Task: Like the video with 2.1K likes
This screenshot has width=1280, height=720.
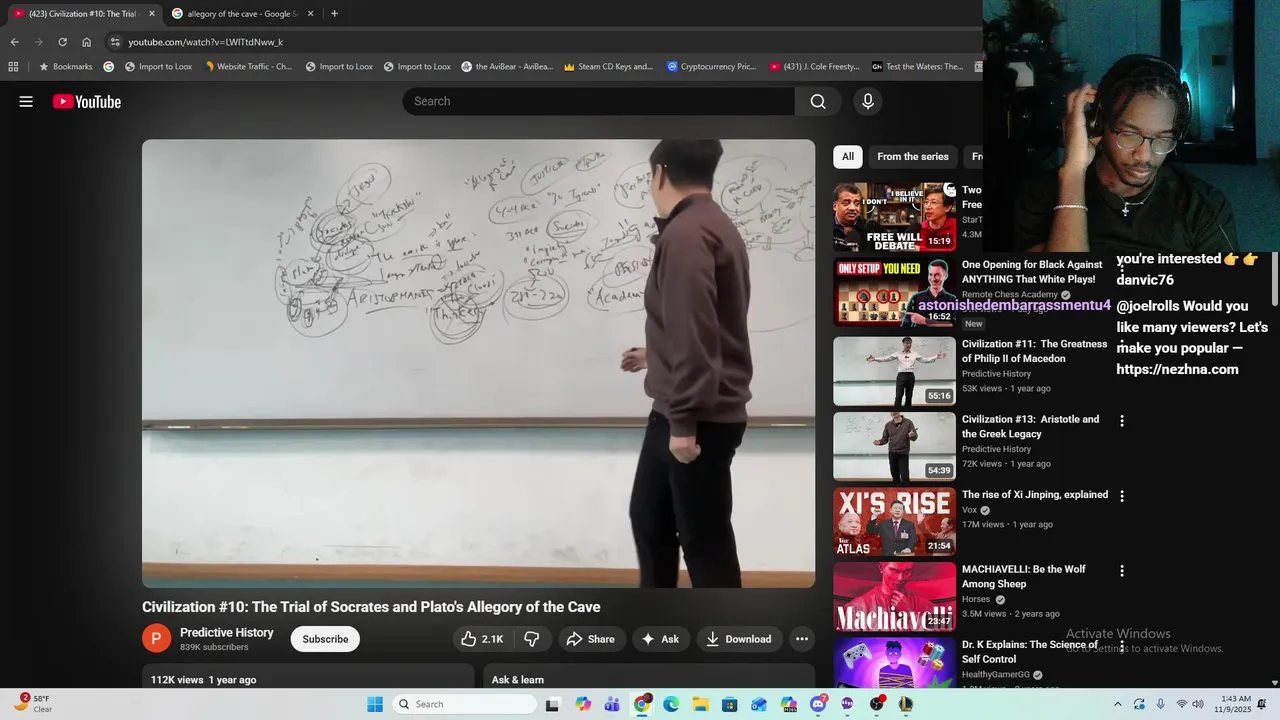Action: [482, 639]
